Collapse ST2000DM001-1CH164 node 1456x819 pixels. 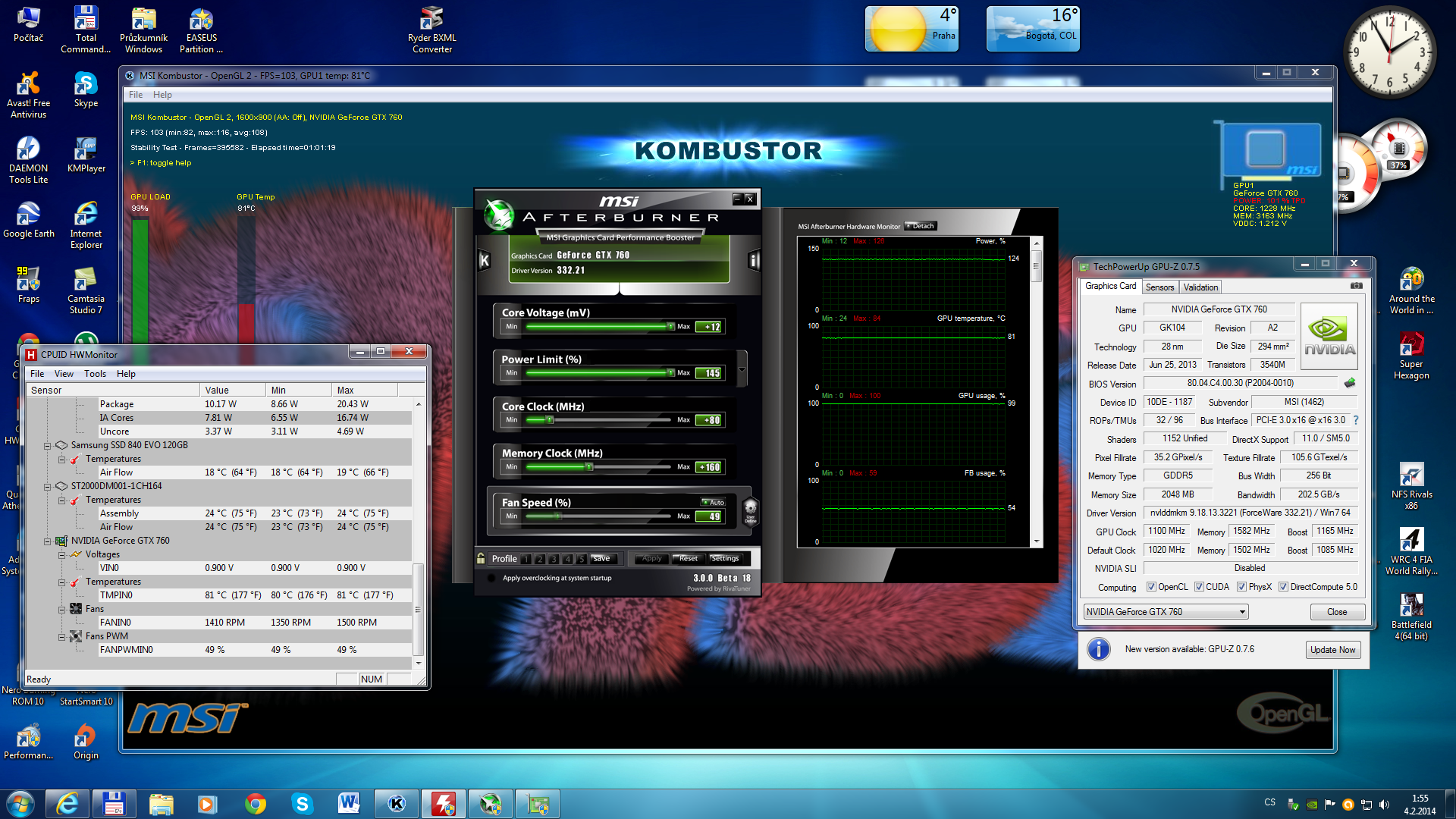coord(47,486)
